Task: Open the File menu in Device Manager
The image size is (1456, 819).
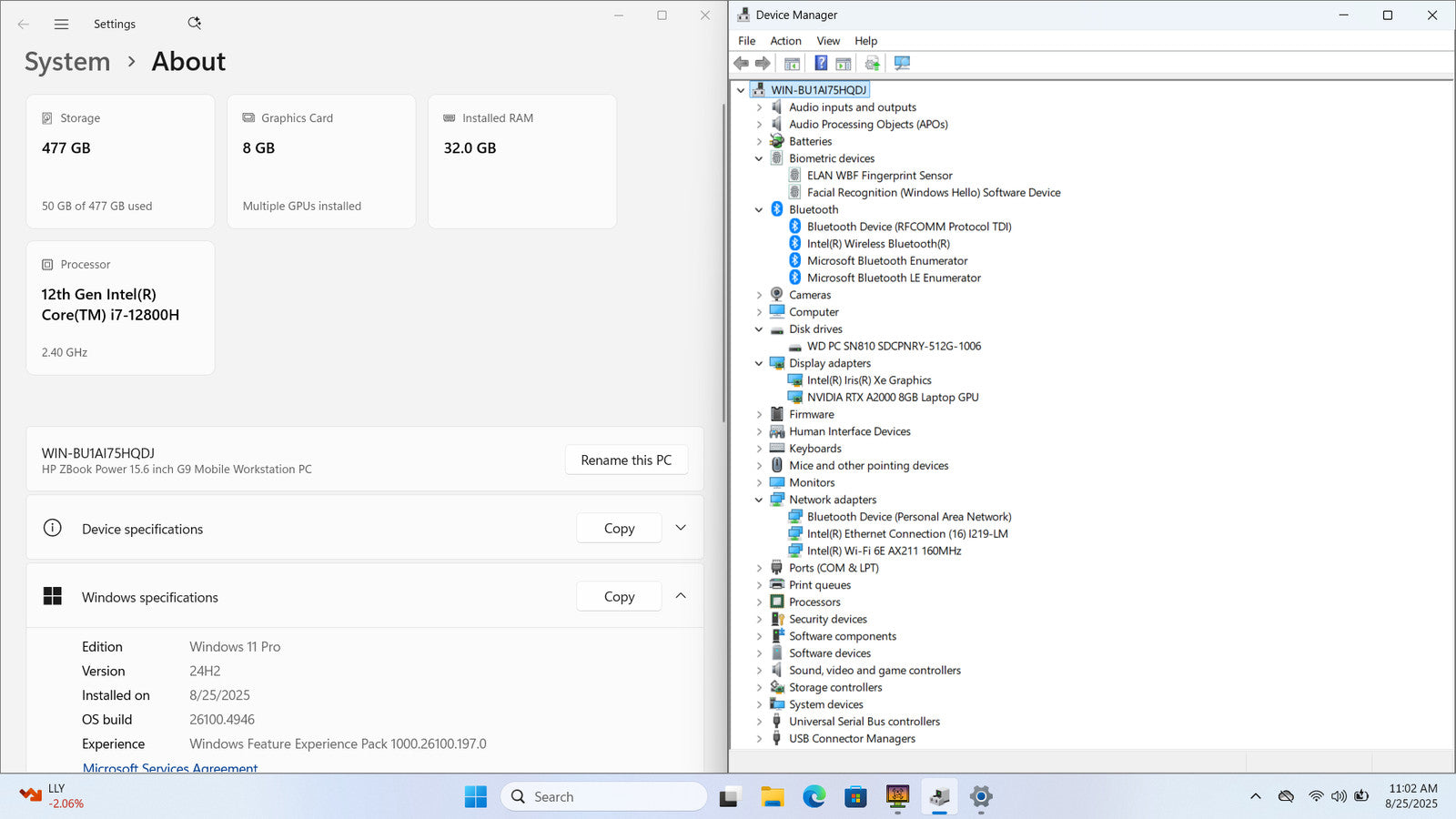Action: coord(747,41)
